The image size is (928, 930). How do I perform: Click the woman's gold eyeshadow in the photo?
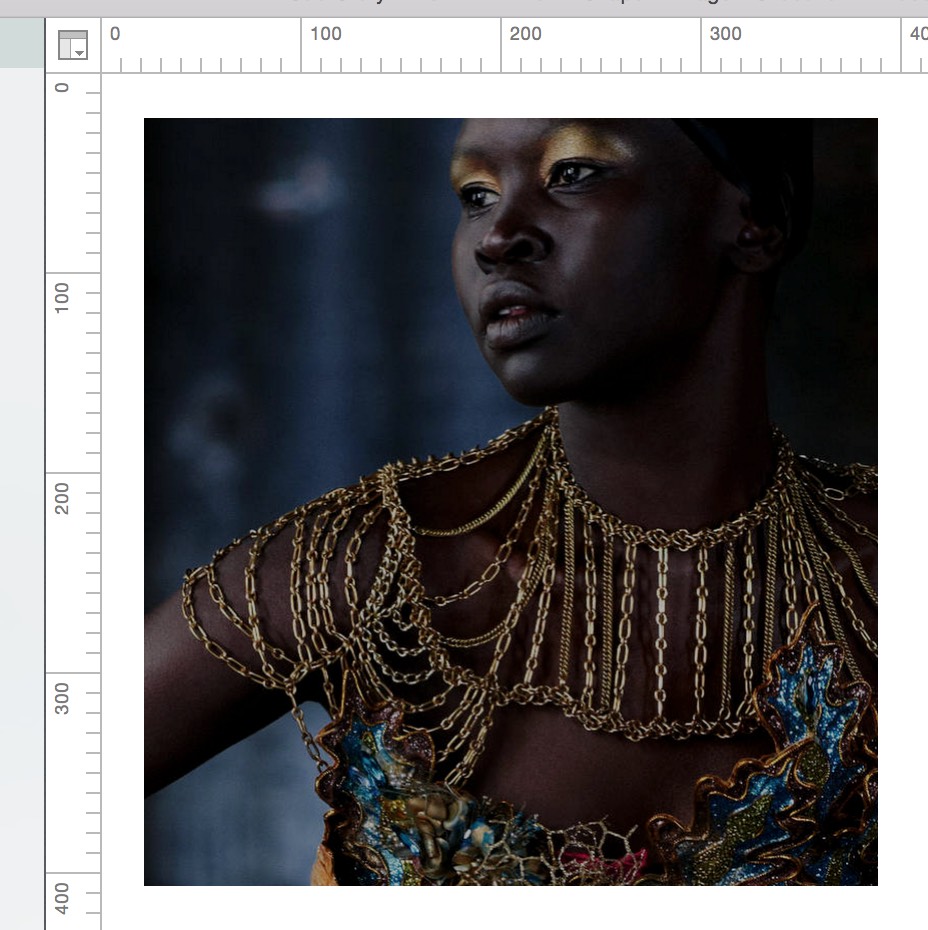(580, 145)
